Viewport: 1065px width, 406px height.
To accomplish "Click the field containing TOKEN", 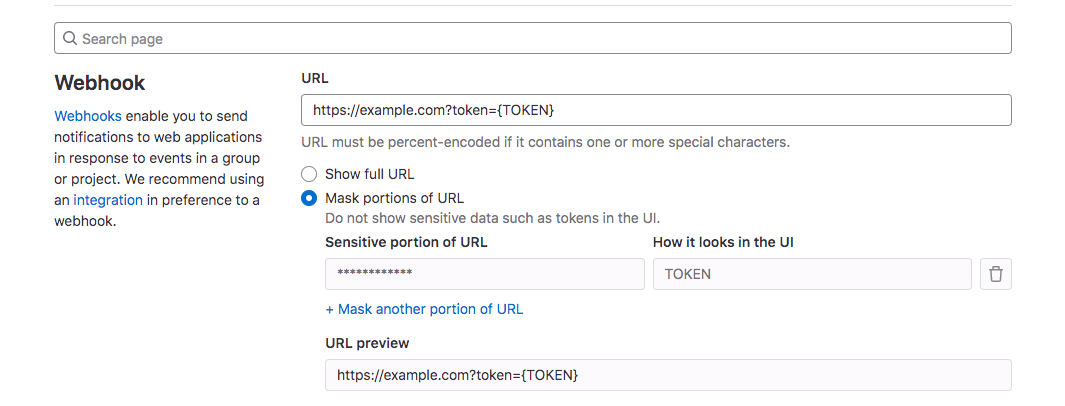I will coord(811,274).
